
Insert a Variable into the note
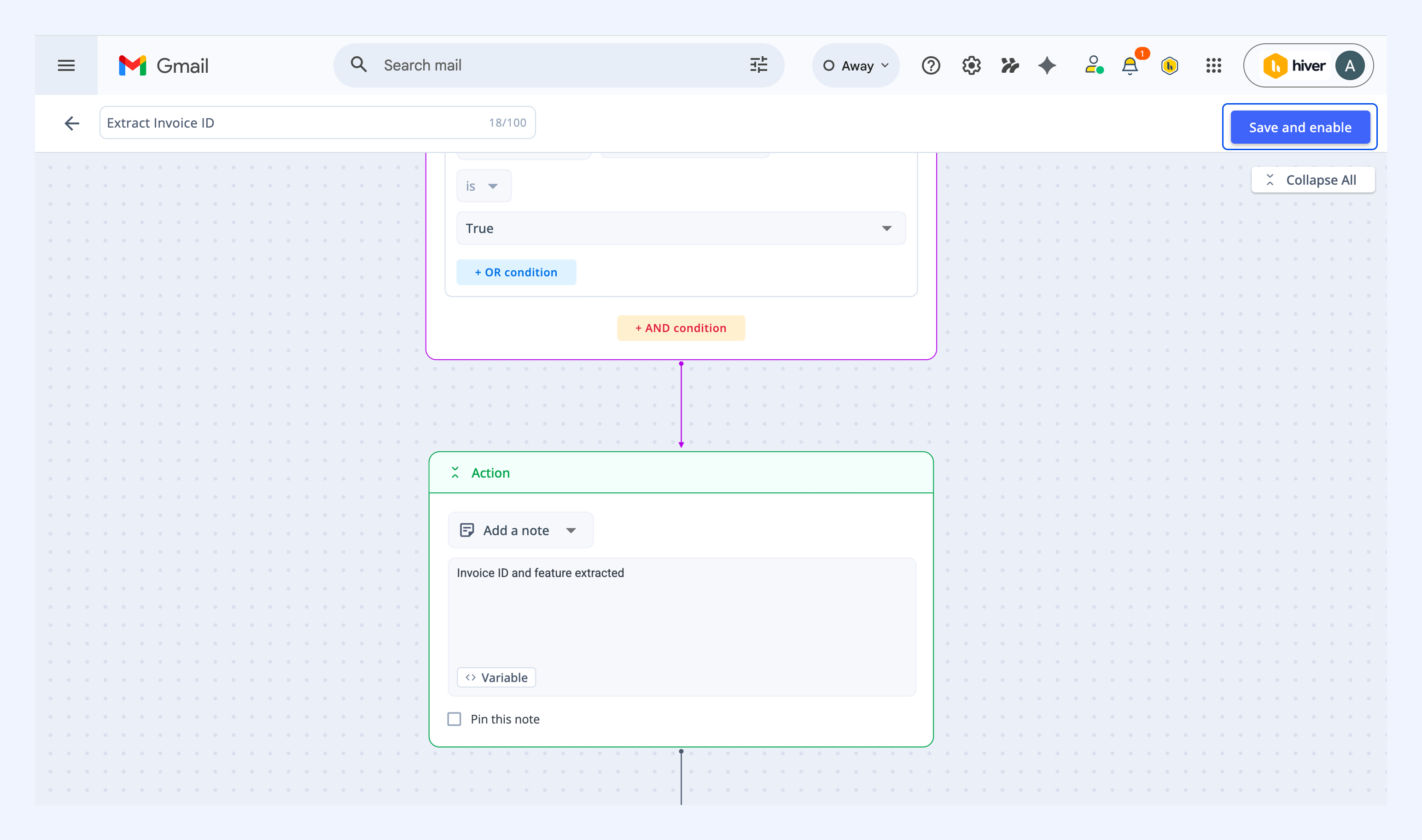coord(496,677)
